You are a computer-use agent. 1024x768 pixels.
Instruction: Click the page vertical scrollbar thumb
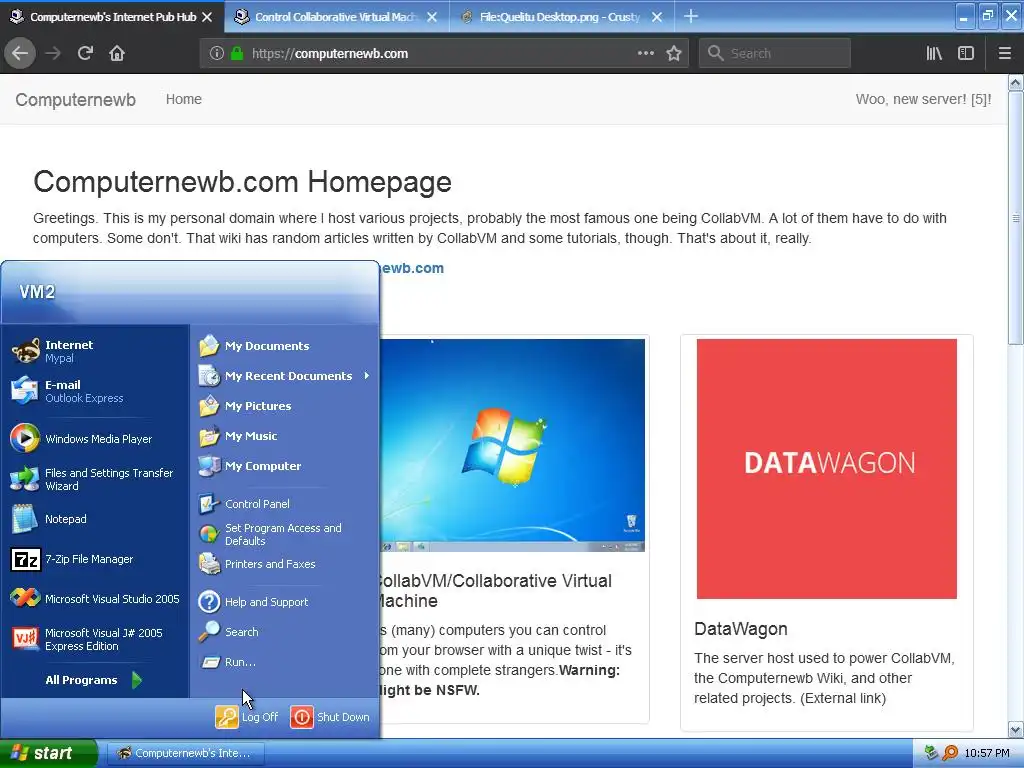pos(1016,218)
